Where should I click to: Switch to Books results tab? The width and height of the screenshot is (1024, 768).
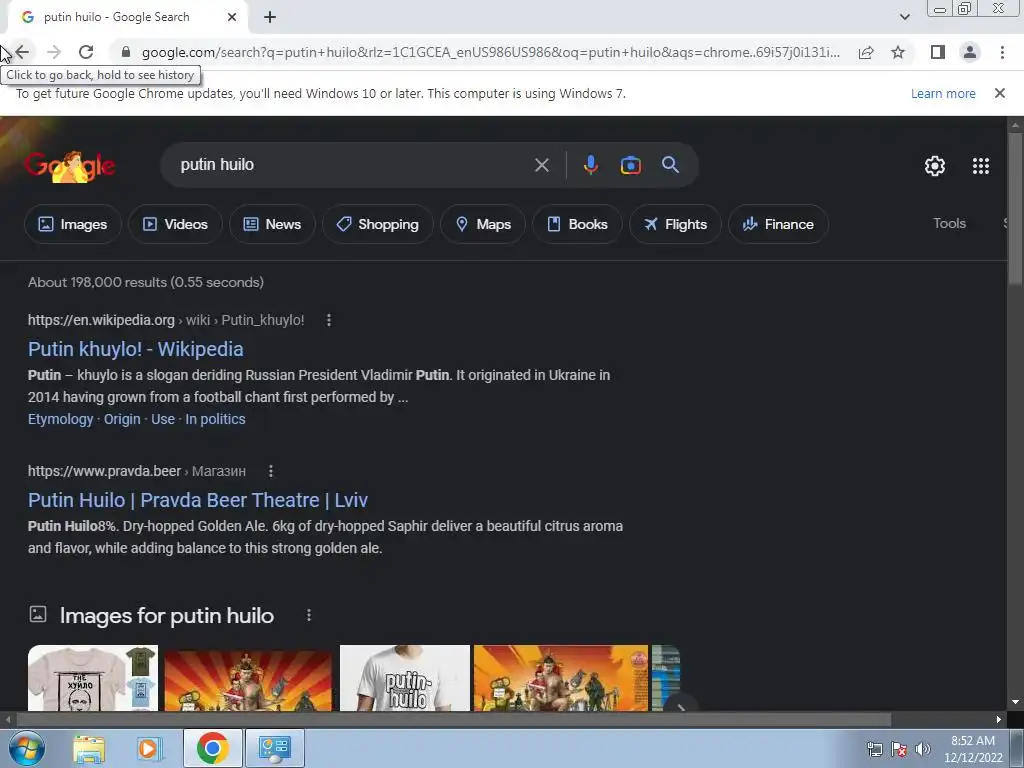pos(577,224)
